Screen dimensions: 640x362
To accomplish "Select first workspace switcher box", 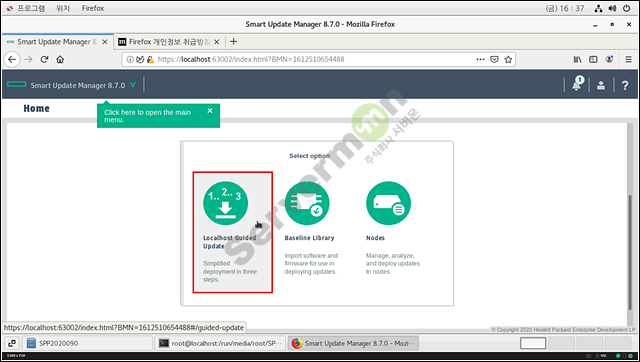I will pyautogui.click(x=533, y=343).
